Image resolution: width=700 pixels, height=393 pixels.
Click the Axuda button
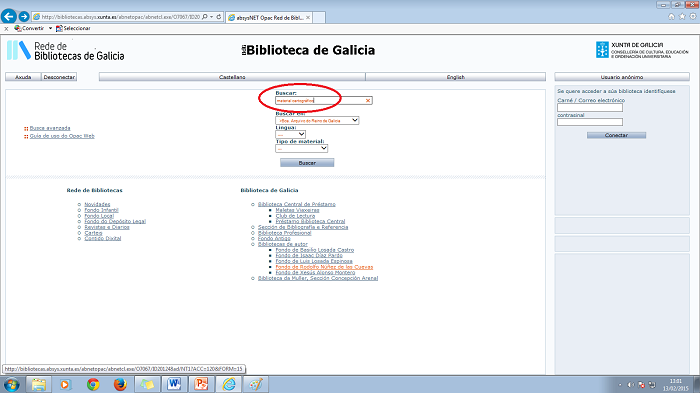[23, 77]
